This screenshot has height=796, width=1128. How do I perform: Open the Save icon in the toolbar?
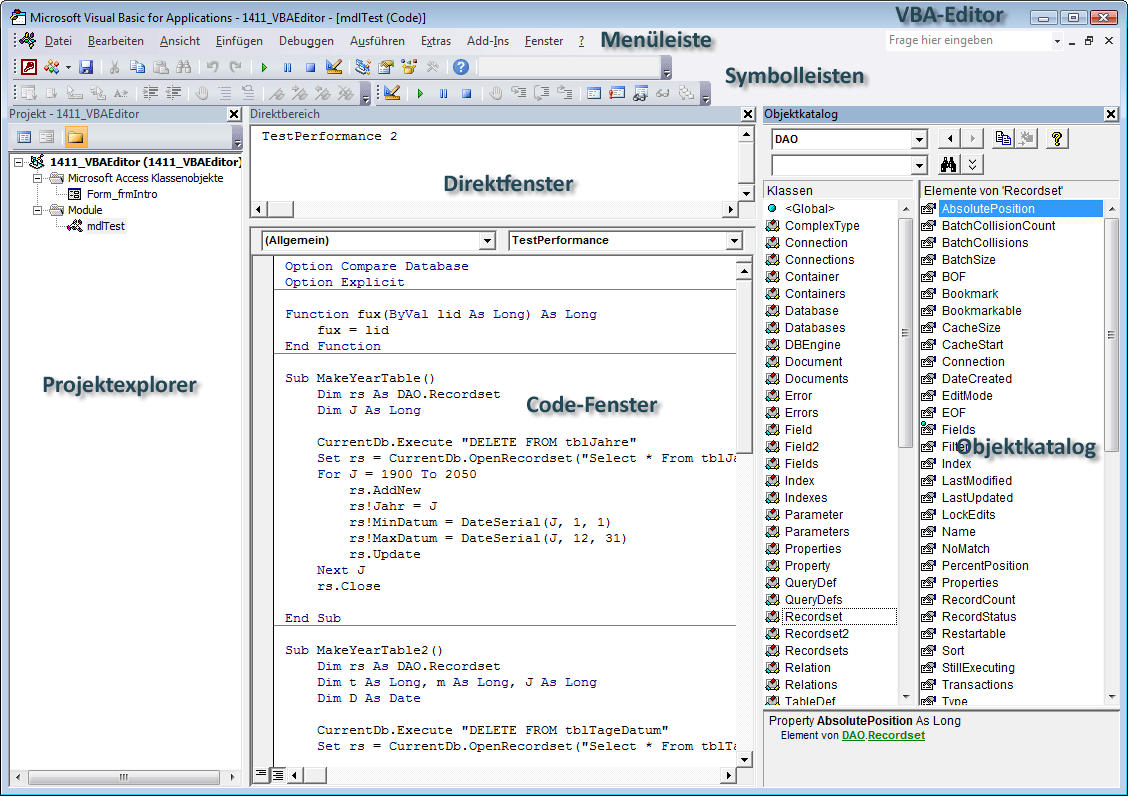click(x=87, y=67)
